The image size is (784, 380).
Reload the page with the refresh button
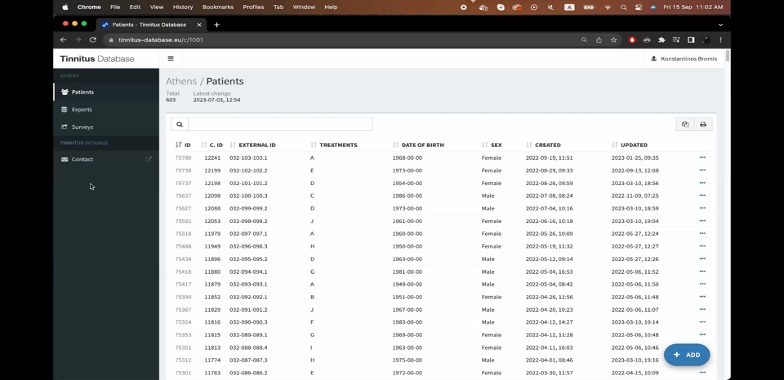click(92, 40)
